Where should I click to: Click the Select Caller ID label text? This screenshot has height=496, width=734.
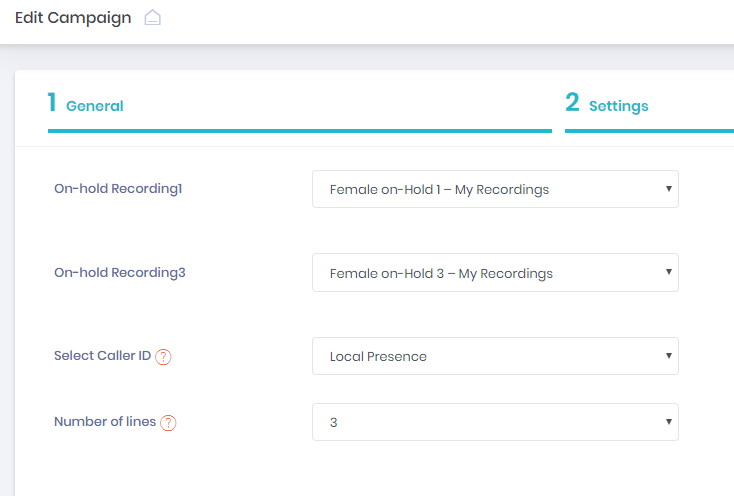[103, 356]
